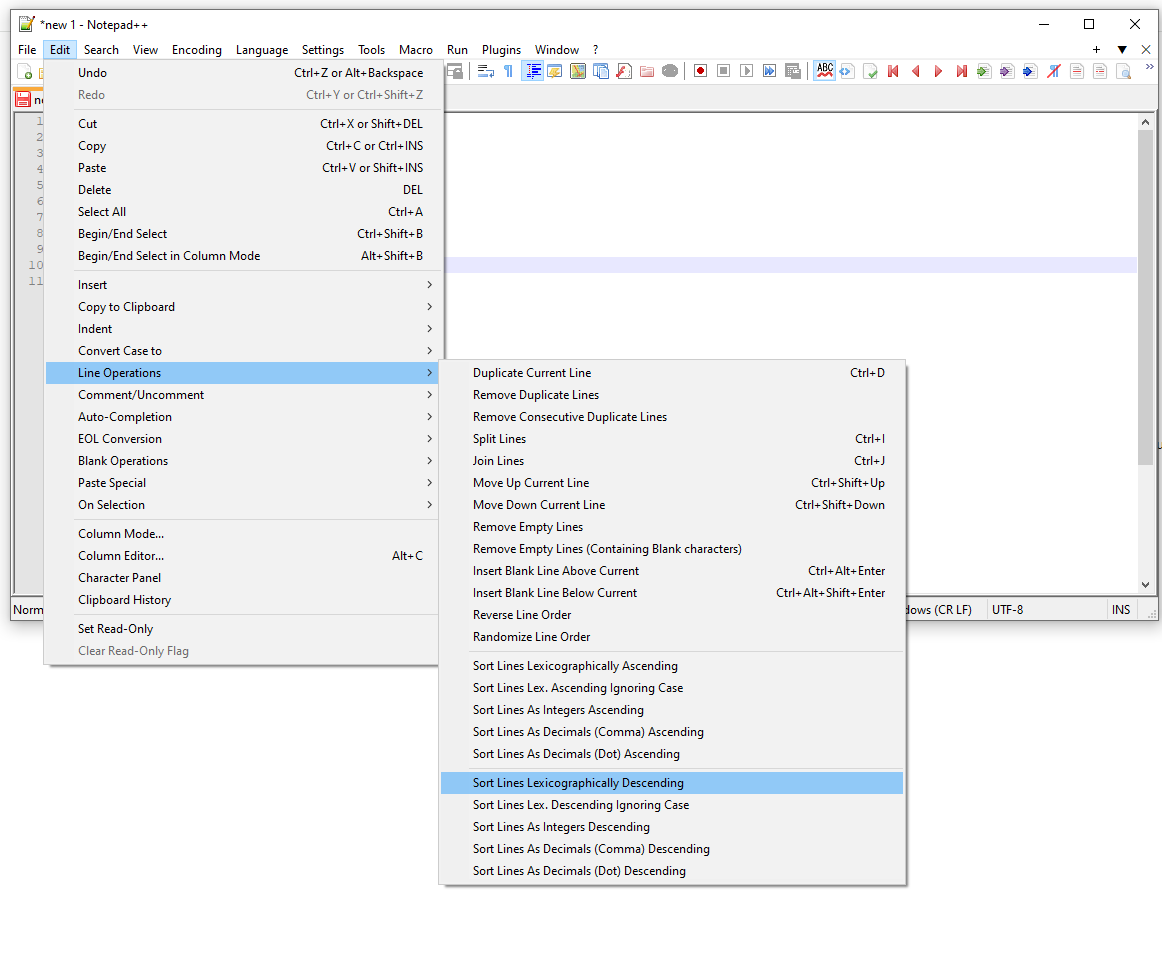Click the document with blue arrow icon
This screenshot has height=955, width=1162.
point(1030,71)
